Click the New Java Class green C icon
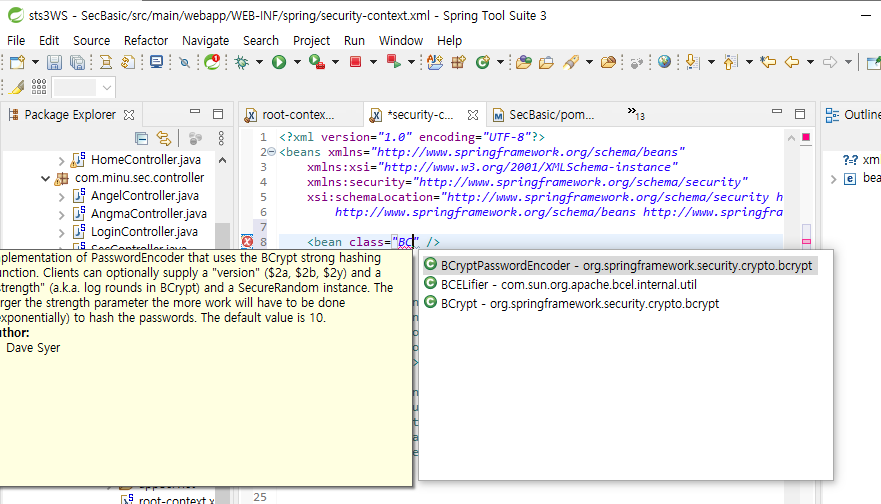 click(x=483, y=62)
